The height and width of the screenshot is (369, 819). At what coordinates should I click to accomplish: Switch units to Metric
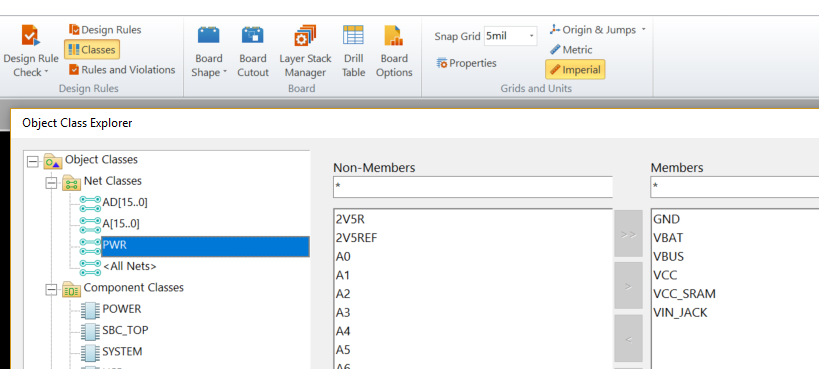pyautogui.click(x=570, y=50)
